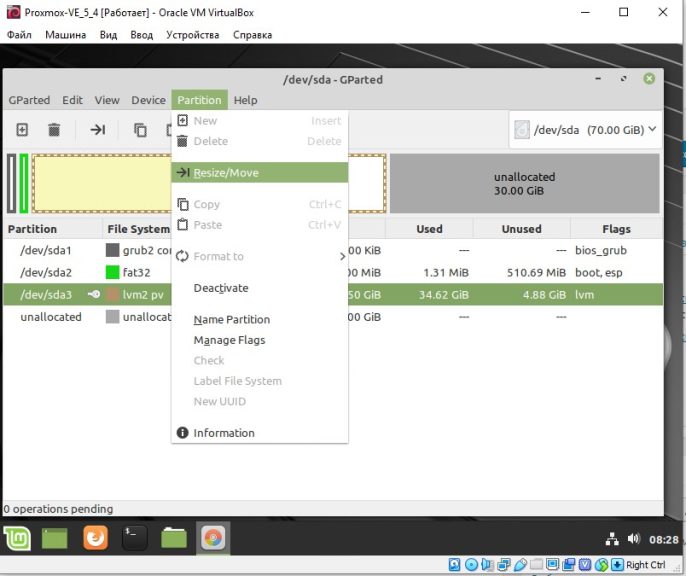Click VirtualBox audio status icon
Image resolution: width=686 pixels, height=576 pixels.
click(x=487, y=565)
